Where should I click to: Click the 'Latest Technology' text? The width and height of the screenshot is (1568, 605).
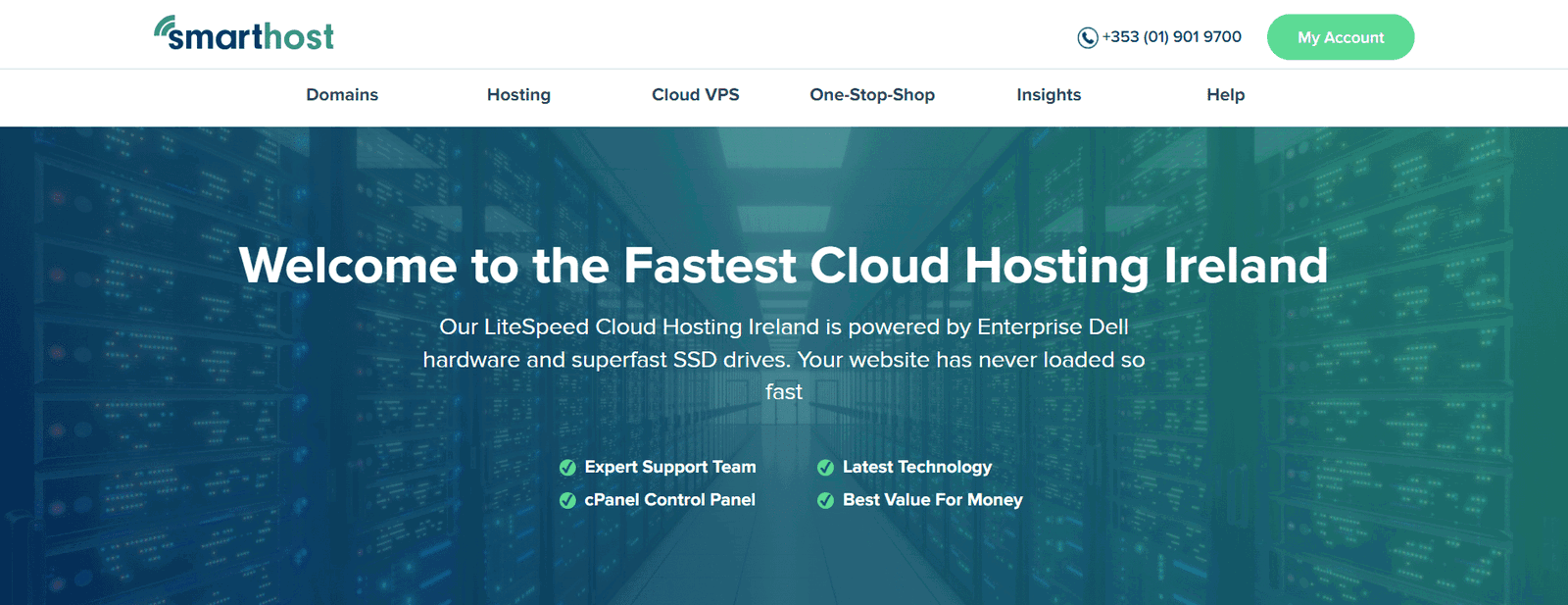[917, 467]
